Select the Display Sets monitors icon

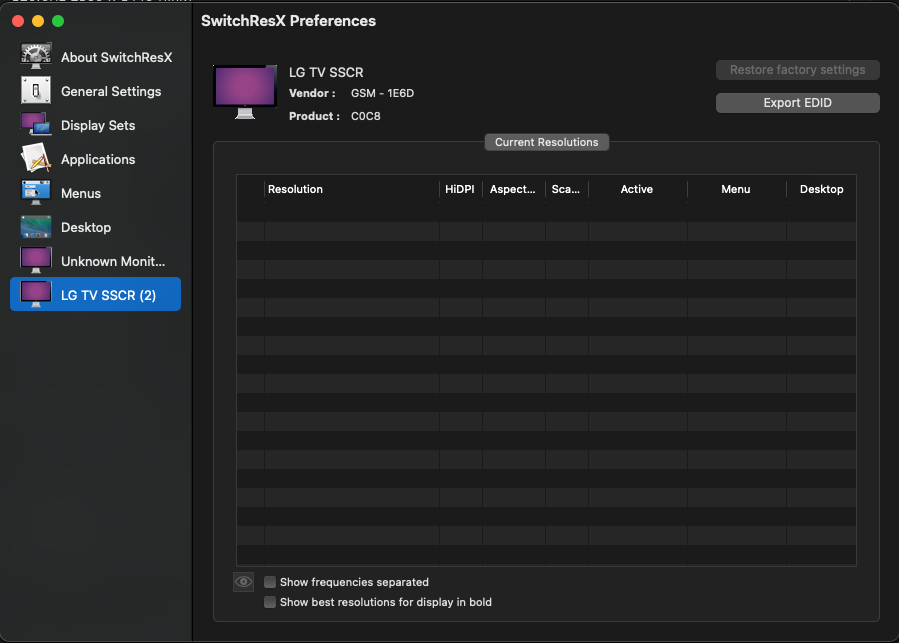tap(36, 125)
